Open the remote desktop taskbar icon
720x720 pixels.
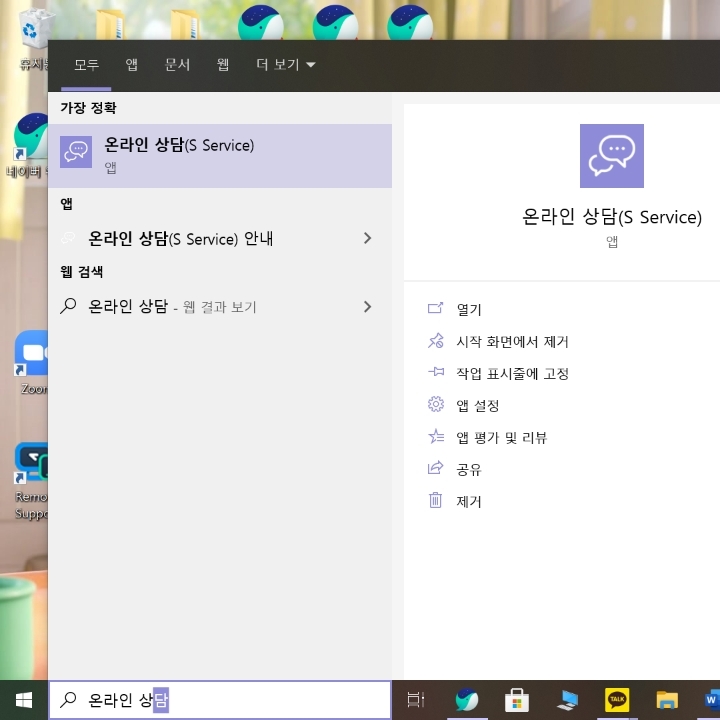(567, 701)
